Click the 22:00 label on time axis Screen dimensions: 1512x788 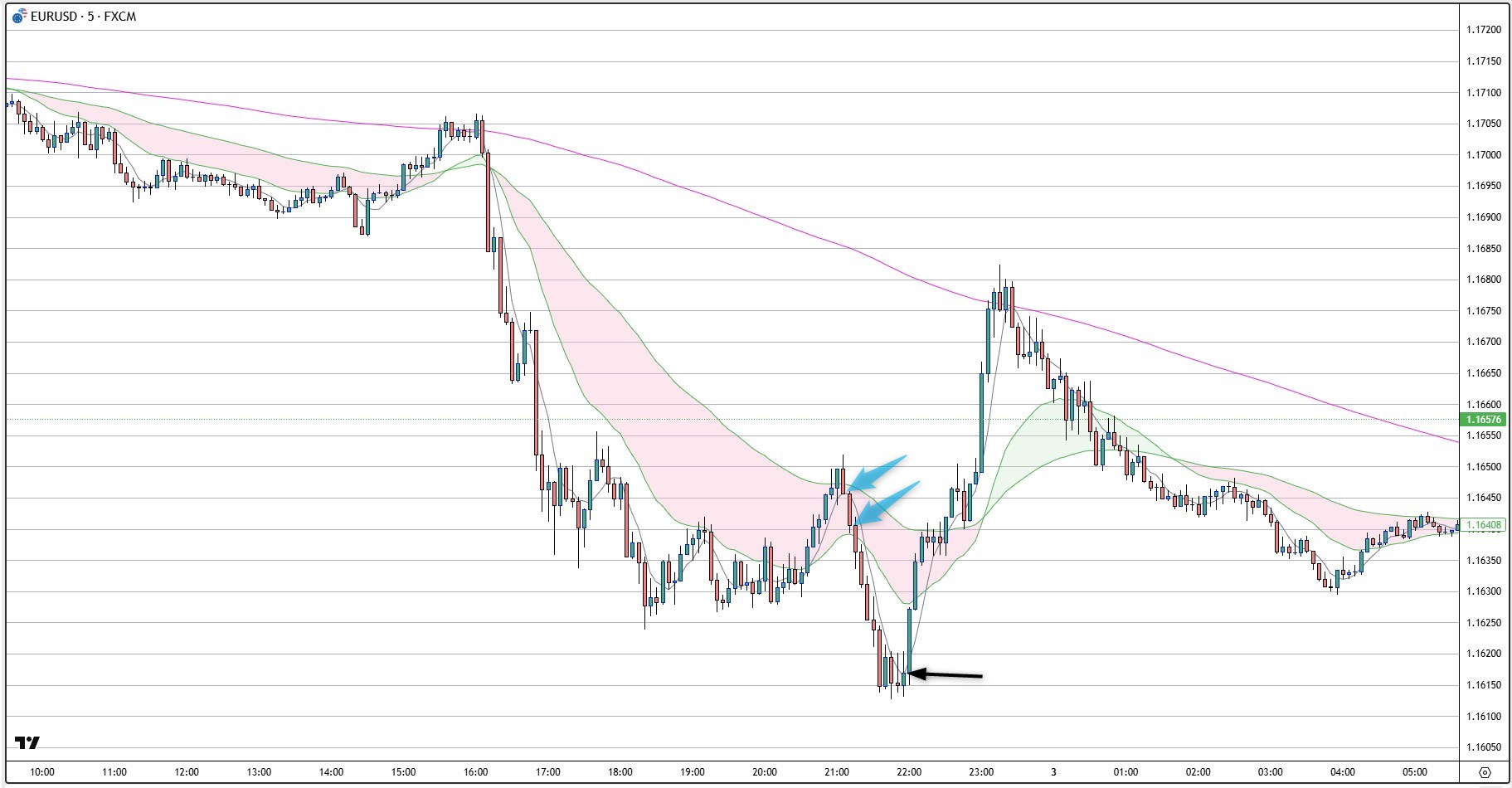[909, 772]
